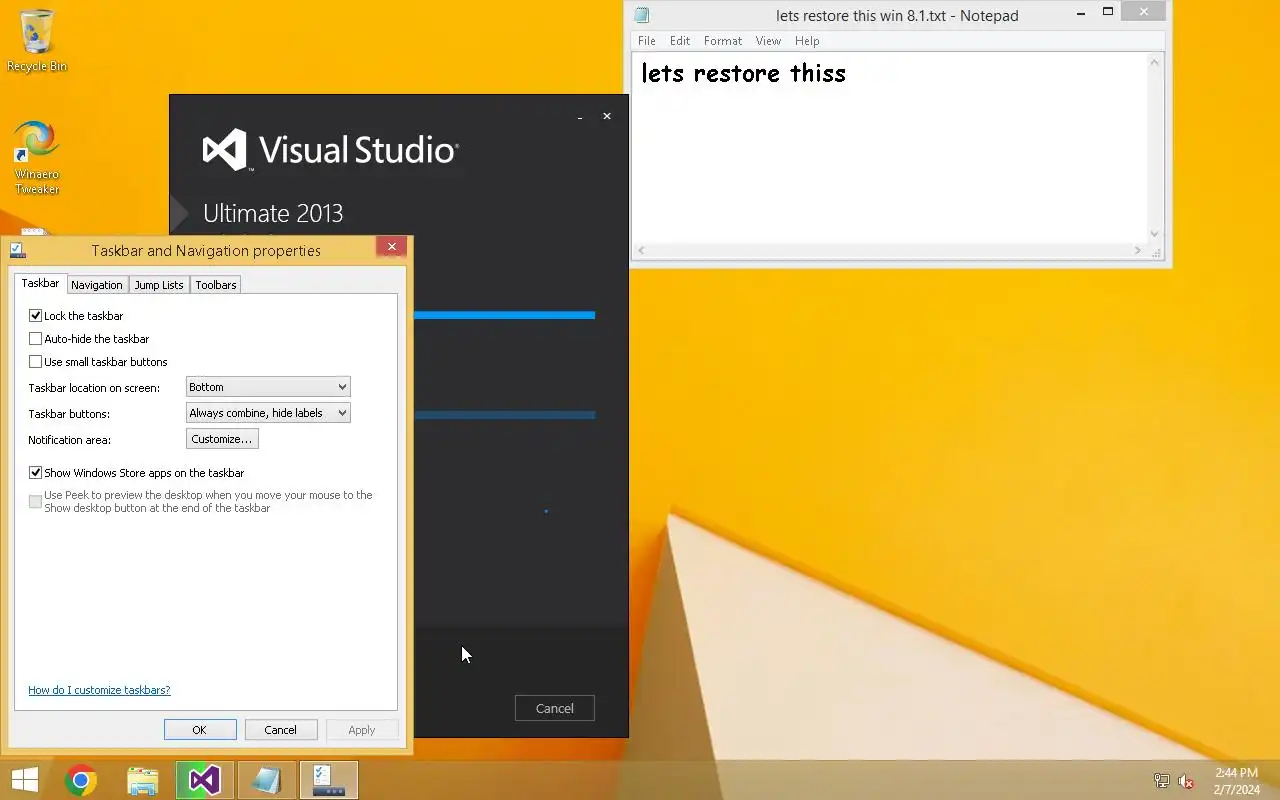The height and width of the screenshot is (800, 1280).
Task: Open the Windows Start button
Action: (x=24, y=780)
